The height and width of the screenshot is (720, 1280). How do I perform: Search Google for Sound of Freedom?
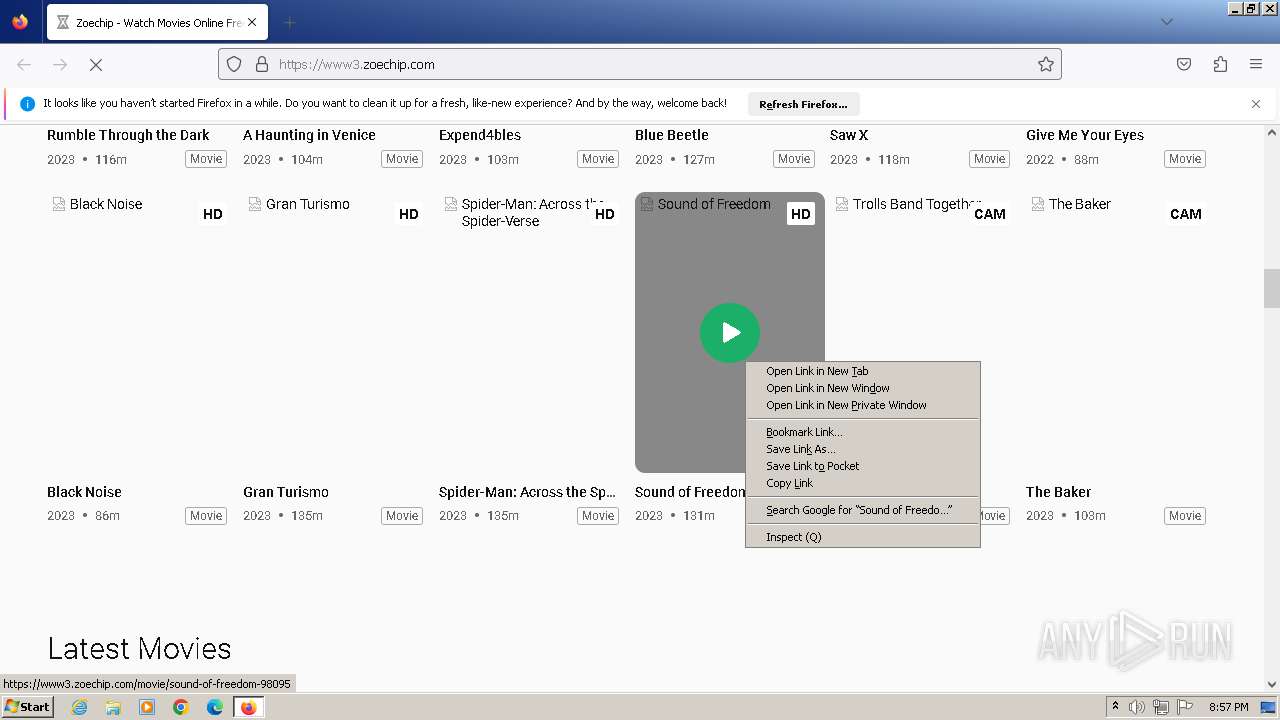(862, 510)
